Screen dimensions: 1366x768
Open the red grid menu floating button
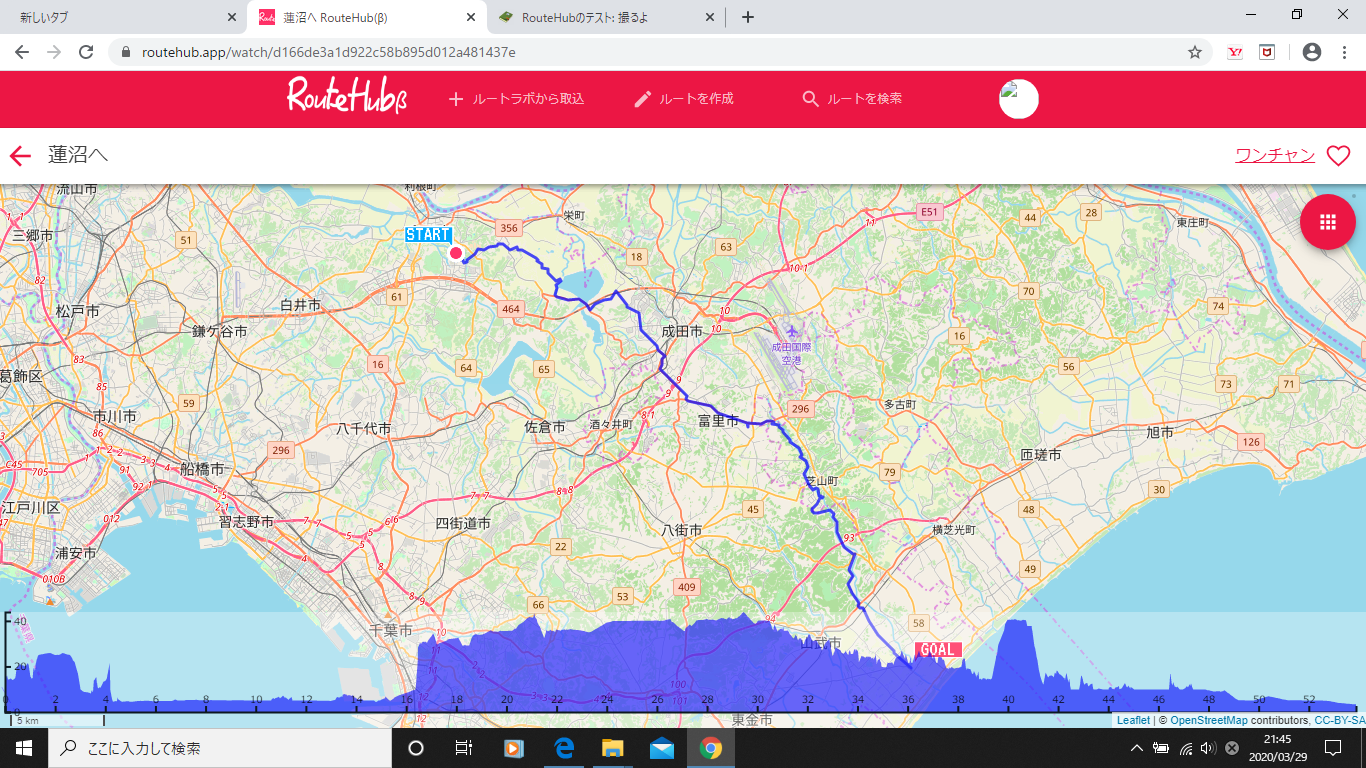(1328, 221)
